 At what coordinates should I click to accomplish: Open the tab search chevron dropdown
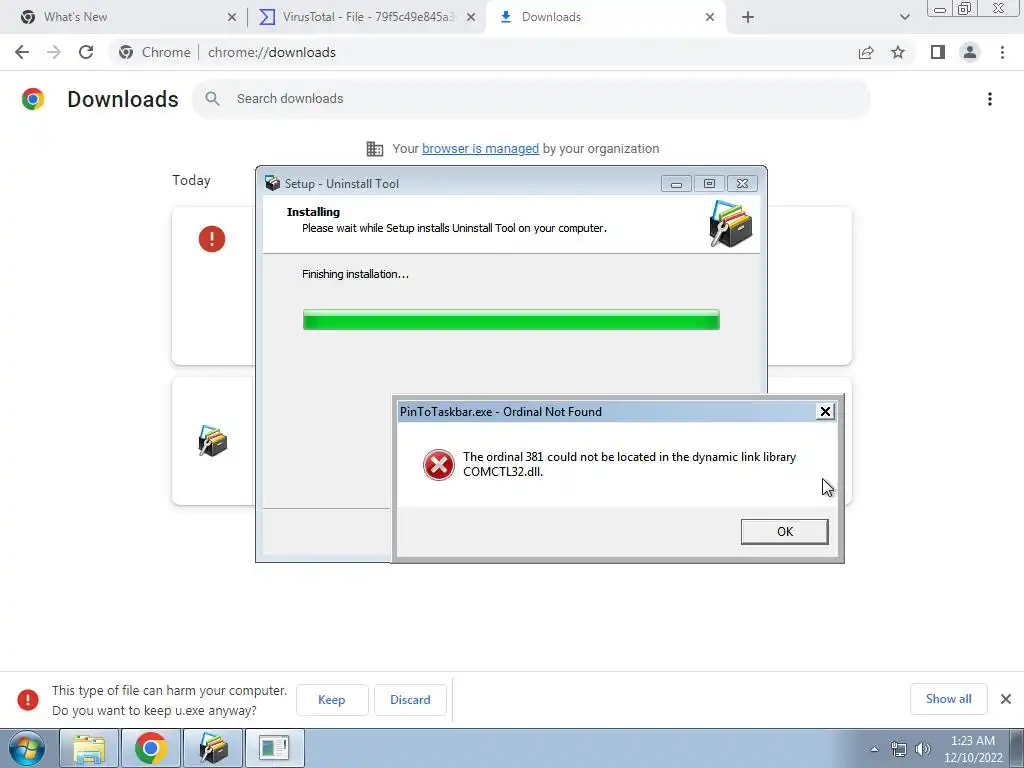(904, 18)
